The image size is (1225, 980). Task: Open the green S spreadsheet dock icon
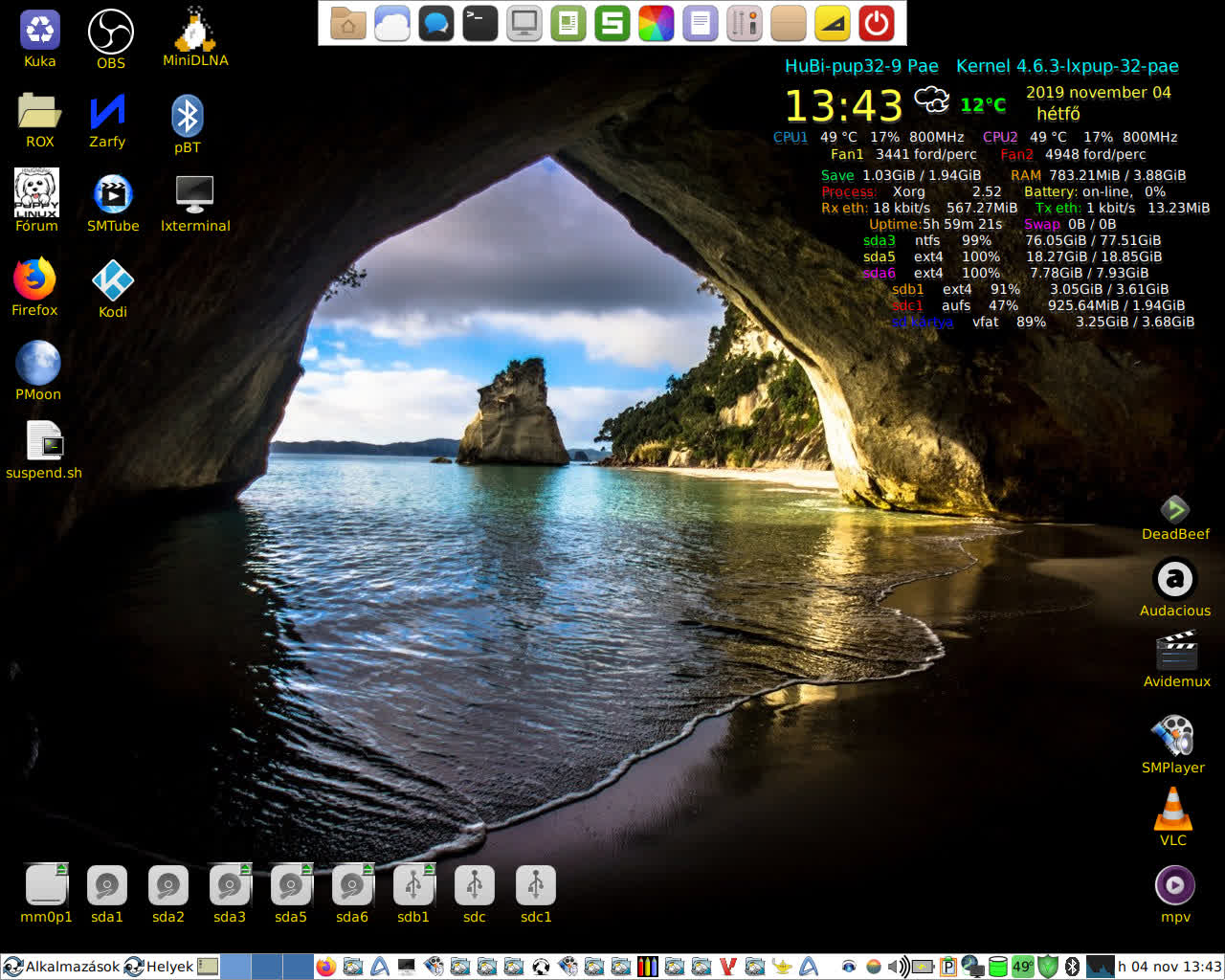612,23
